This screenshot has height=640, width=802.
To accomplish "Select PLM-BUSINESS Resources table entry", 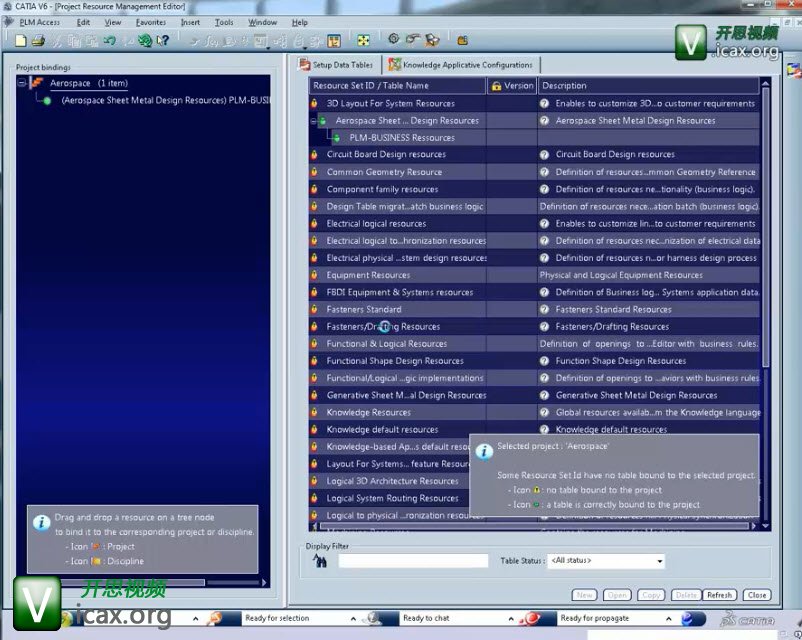I will (402, 138).
